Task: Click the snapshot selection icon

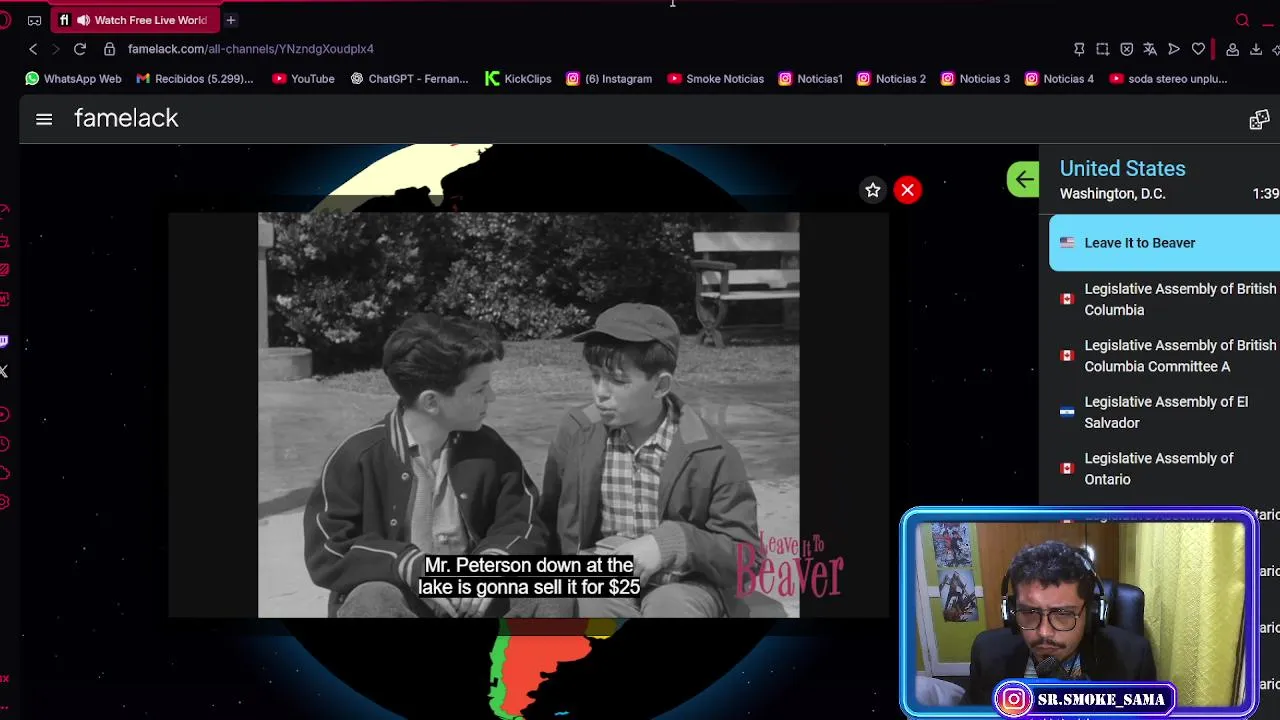Action: [x=1102, y=49]
